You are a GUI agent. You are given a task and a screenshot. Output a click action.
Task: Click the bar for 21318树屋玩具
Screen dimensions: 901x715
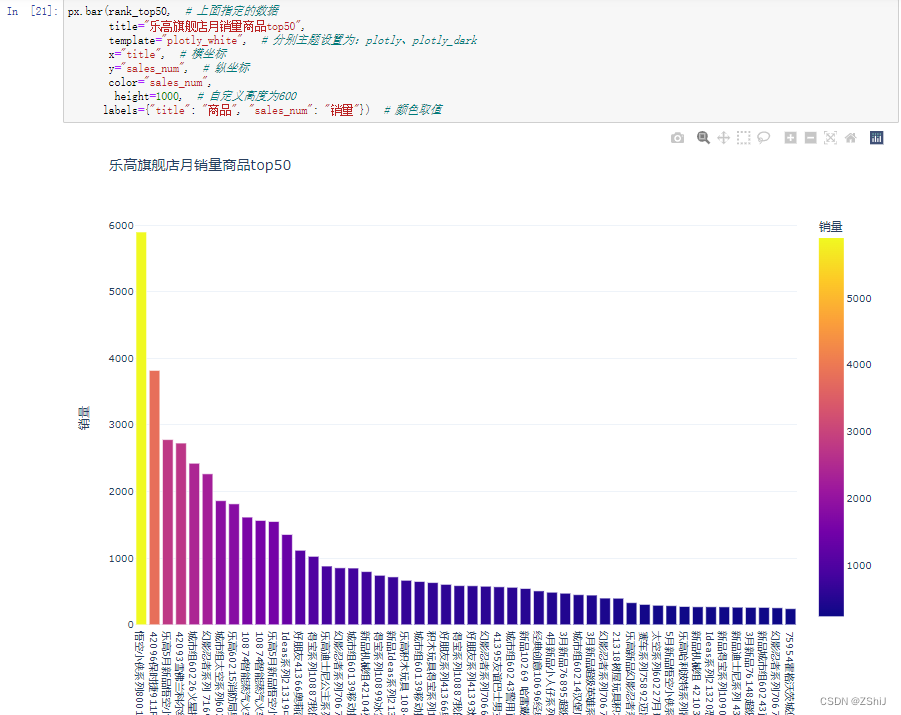tap(618, 612)
